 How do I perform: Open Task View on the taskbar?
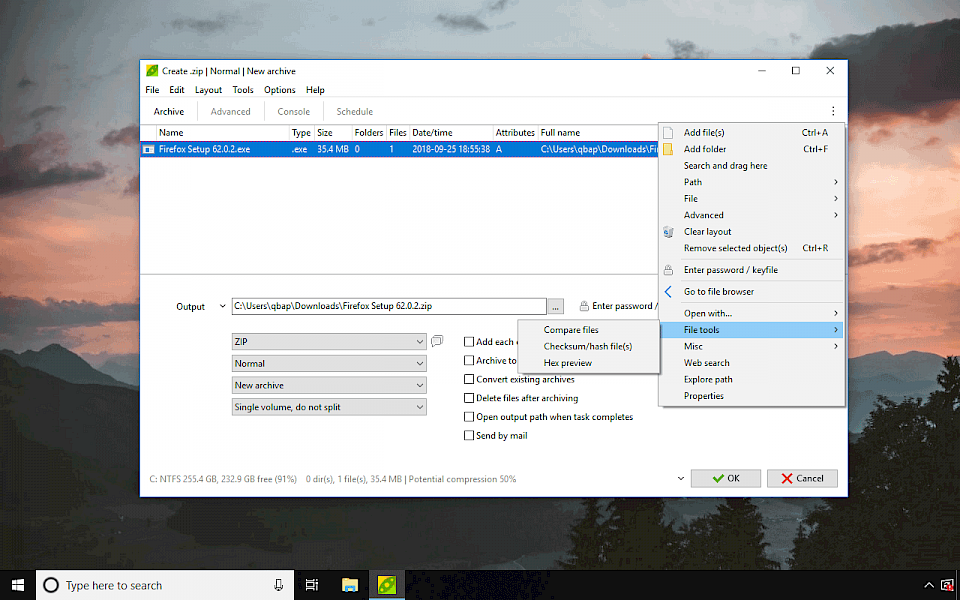pos(312,585)
